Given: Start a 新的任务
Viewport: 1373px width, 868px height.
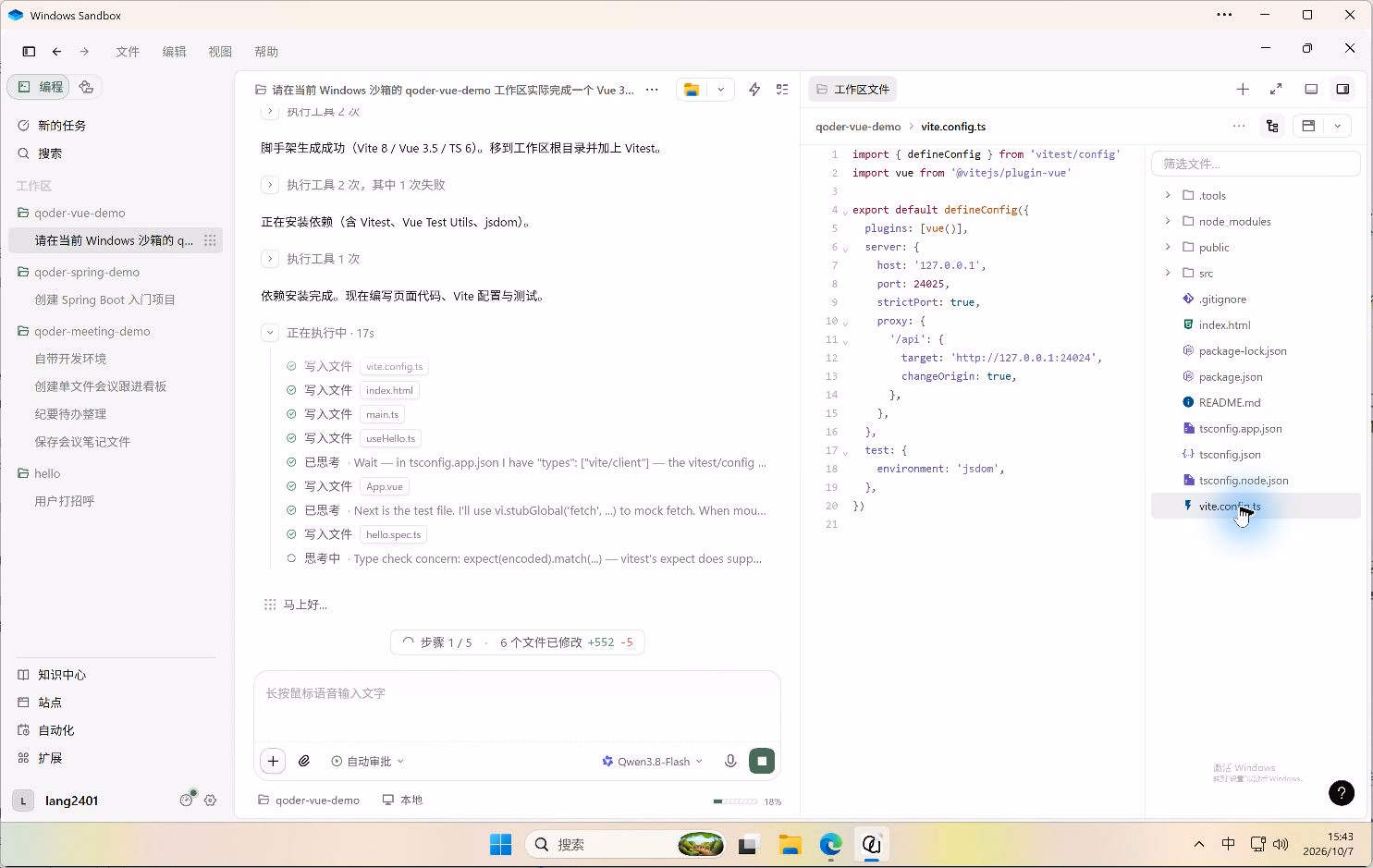Looking at the screenshot, I should [x=61, y=126].
